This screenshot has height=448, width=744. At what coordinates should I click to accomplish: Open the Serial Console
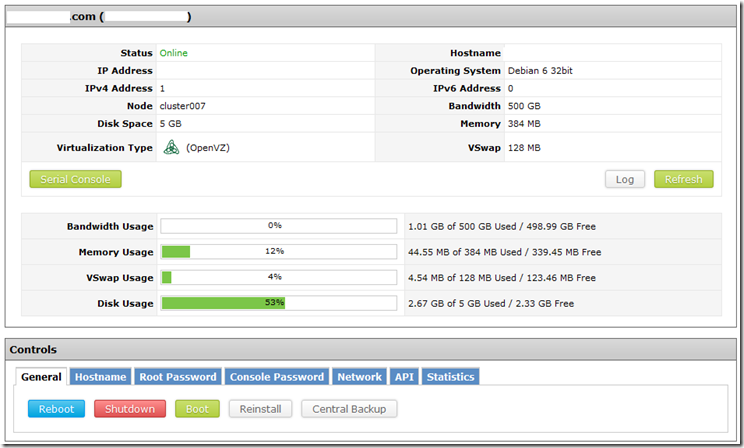point(75,179)
